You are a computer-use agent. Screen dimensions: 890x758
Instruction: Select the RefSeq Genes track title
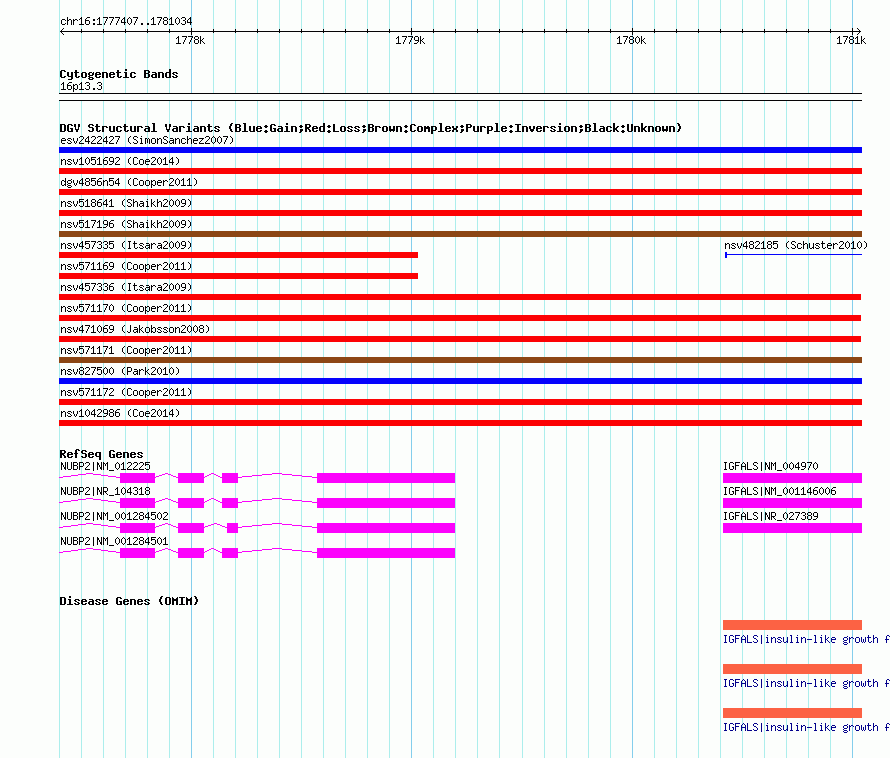pos(101,454)
